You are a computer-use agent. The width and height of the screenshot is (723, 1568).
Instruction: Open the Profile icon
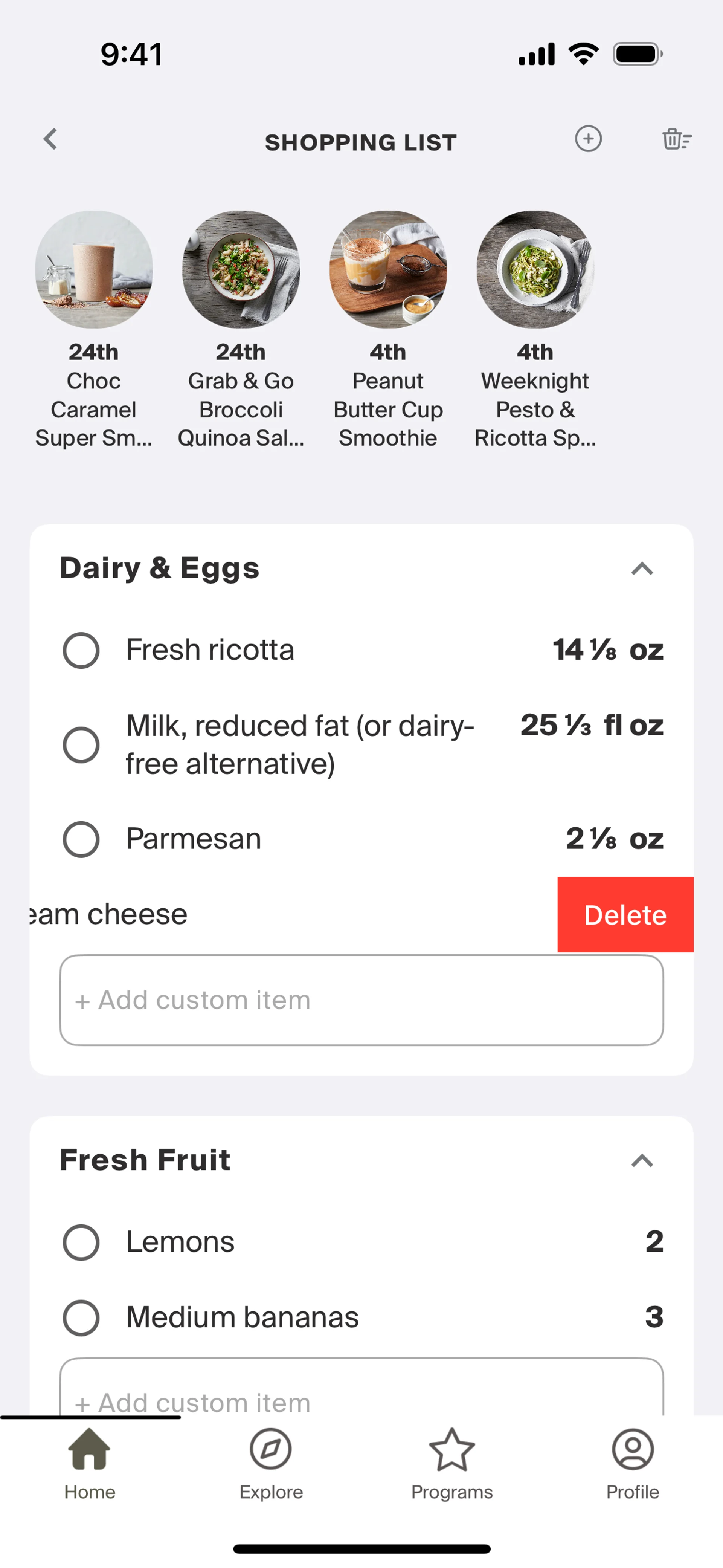(632, 1450)
